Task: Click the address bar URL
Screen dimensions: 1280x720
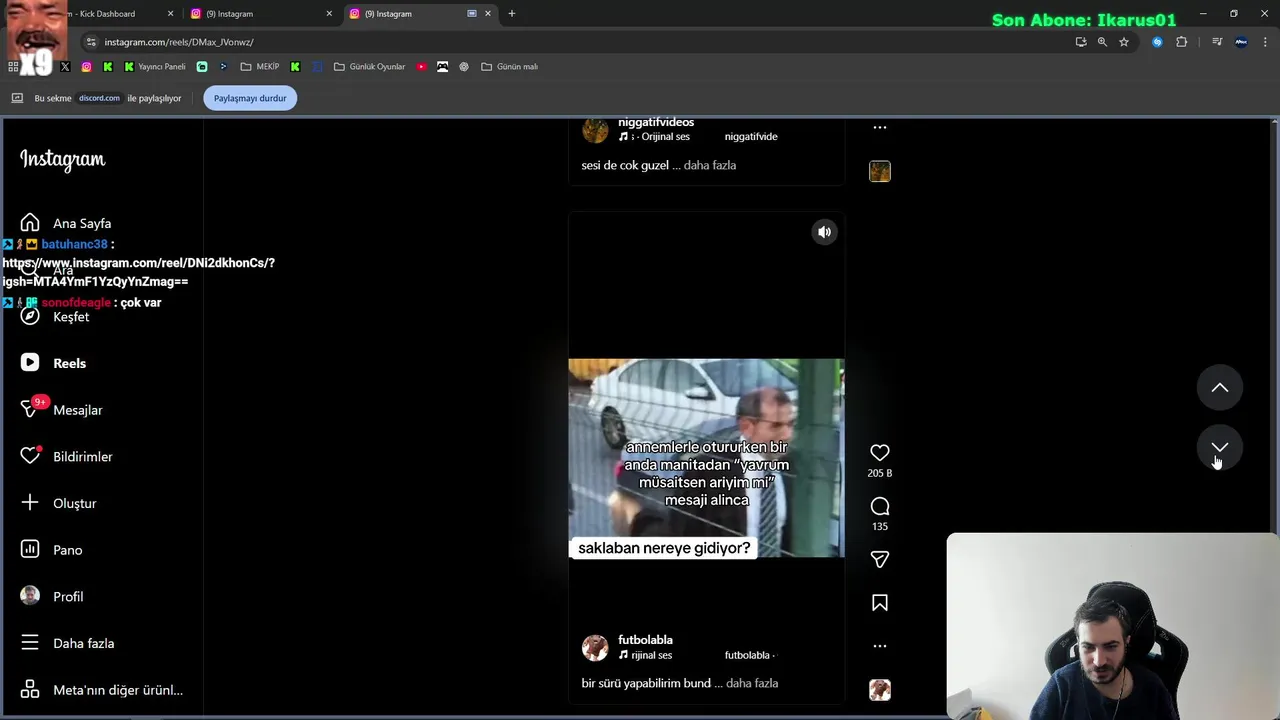Action: point(179,42)
